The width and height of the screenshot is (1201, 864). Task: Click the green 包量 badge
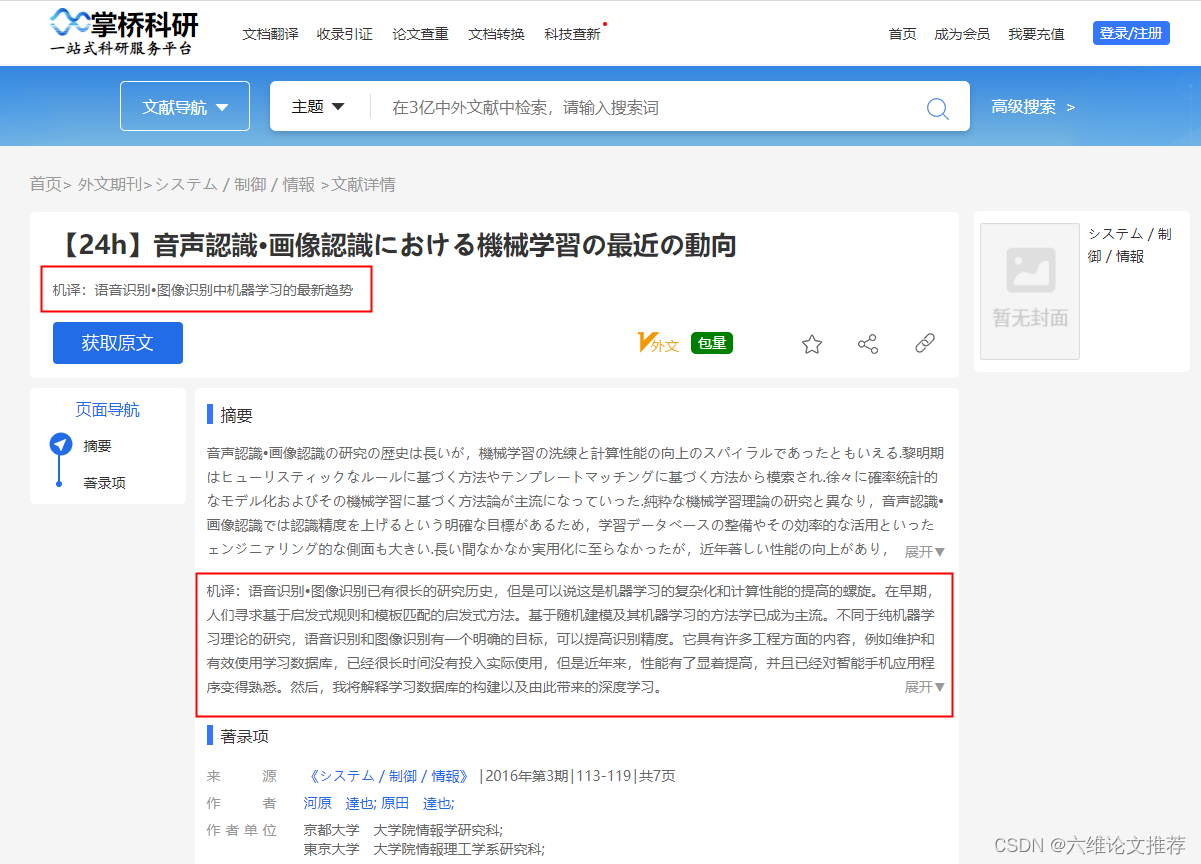click(712, 343)
